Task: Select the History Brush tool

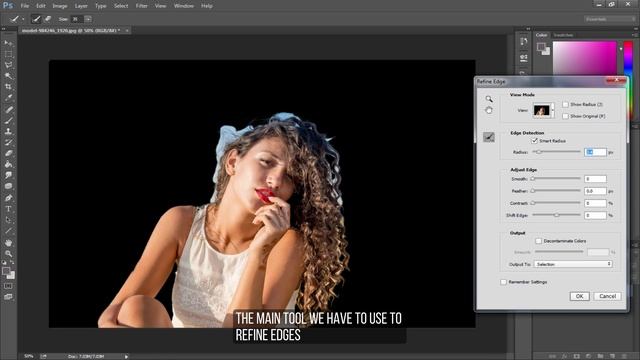Action: pos(8,142)
